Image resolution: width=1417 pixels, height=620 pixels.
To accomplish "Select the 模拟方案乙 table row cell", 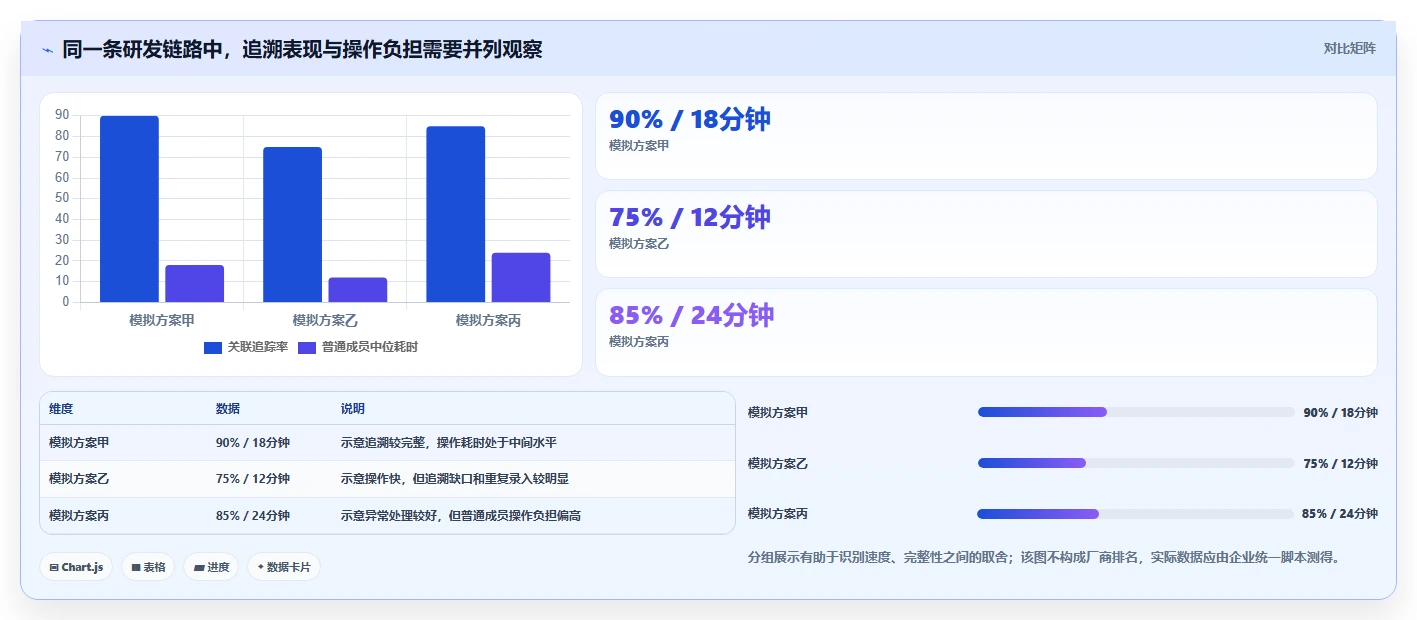I will [x=79, y=479].
